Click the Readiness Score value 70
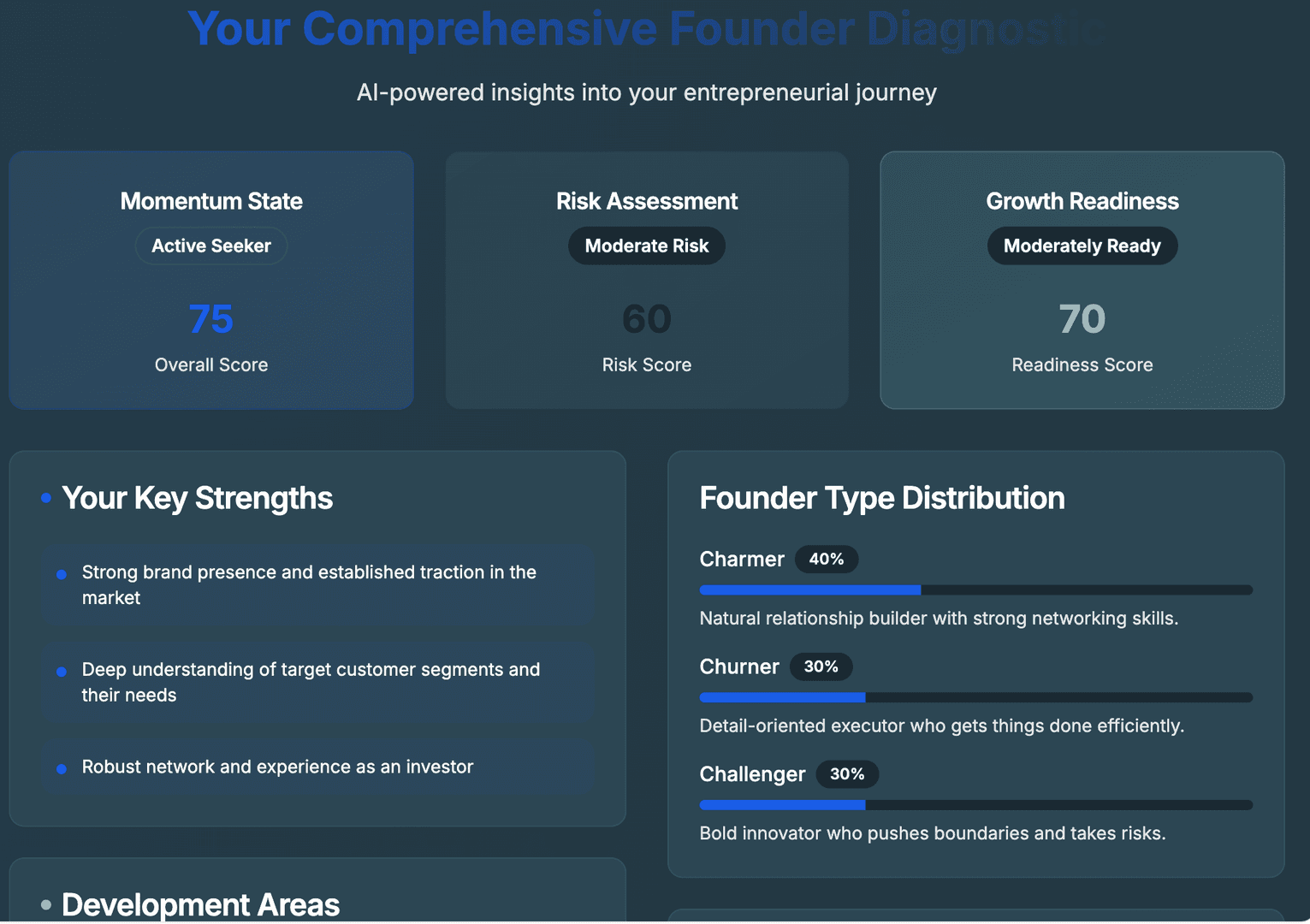The image size is (1310, 924). click(1082, 319)
